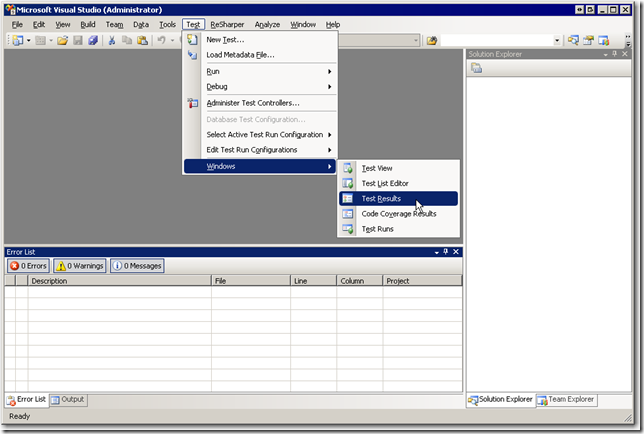Choose New Test menu entry
The height and width of the screenshot is (434, 644).
pyautogui.click(x=261, y=40)
